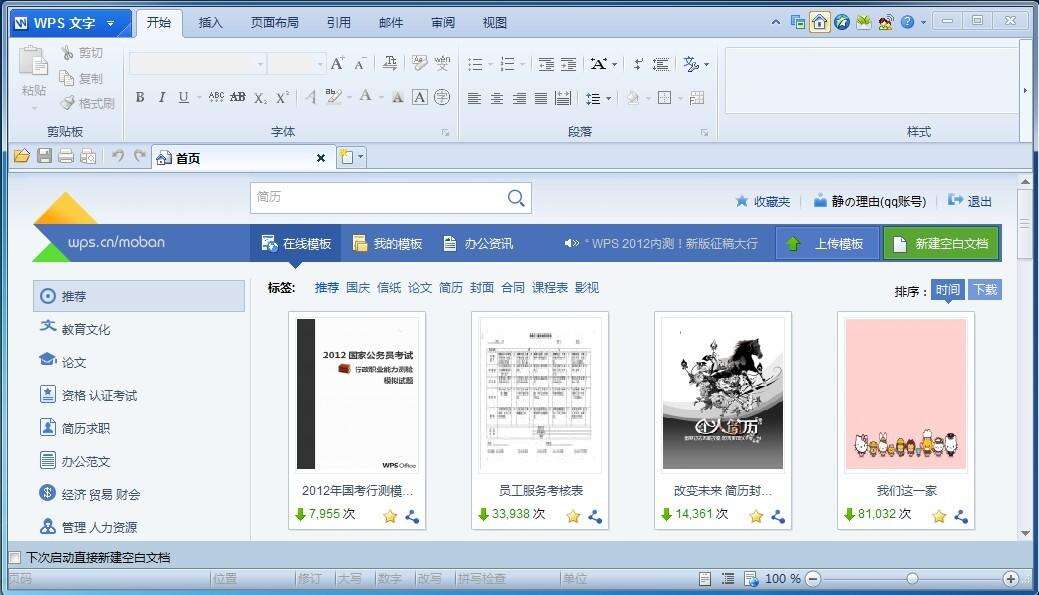Image resolution: width=1039 pixels, height=595 pixels.
Task: Click the Numbered List icon
Action: 508,64
